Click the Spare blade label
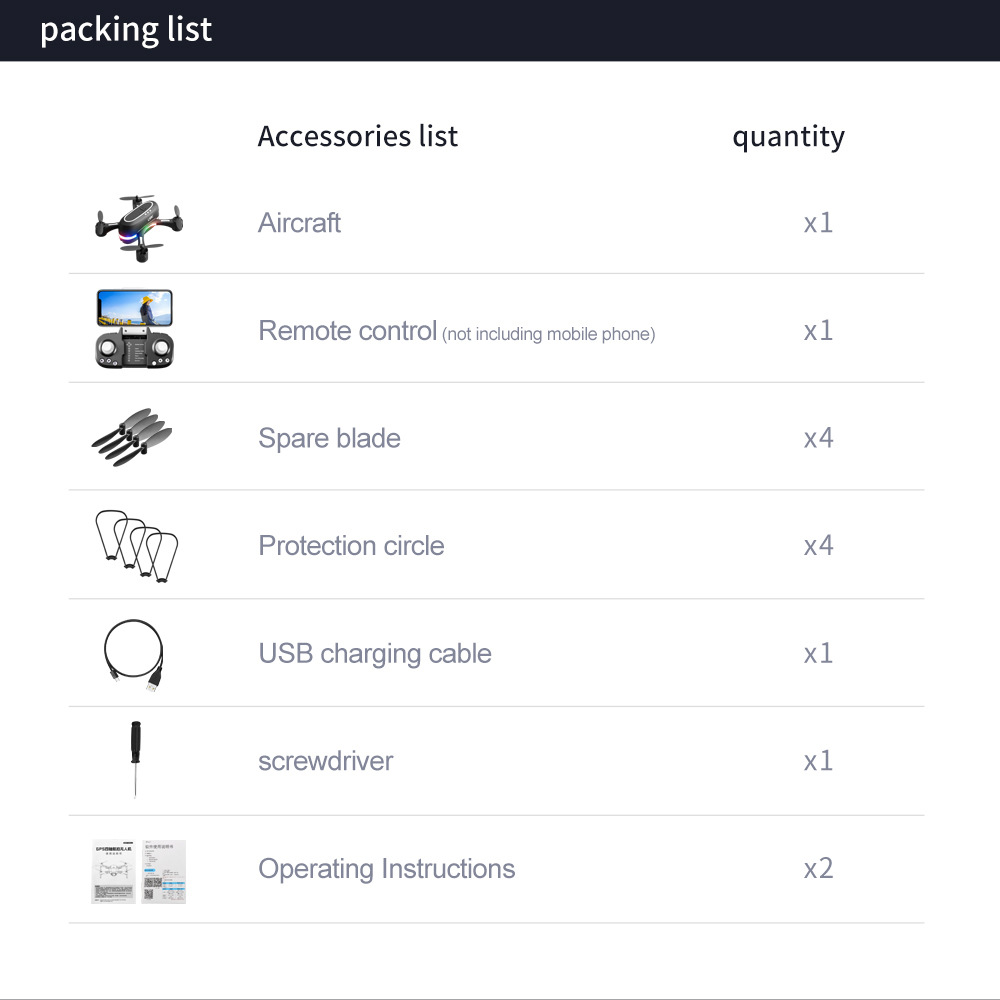This screenshot has height=1000, width=1000. point(329,438)
